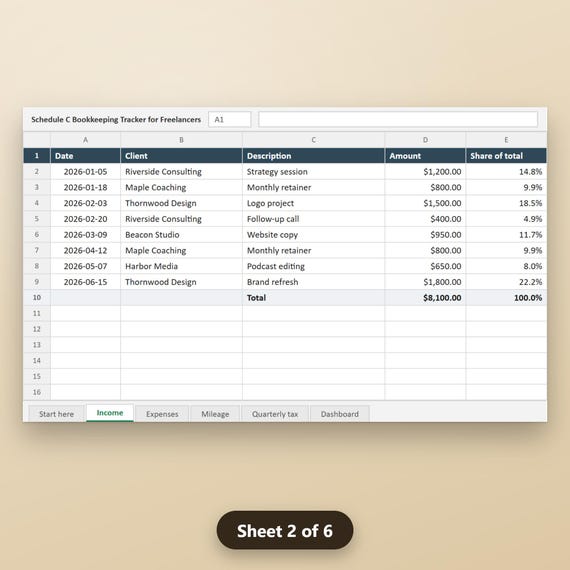Click the Description header cell
570x570 pixels.
pyautogui.click(x=313, y=156)
